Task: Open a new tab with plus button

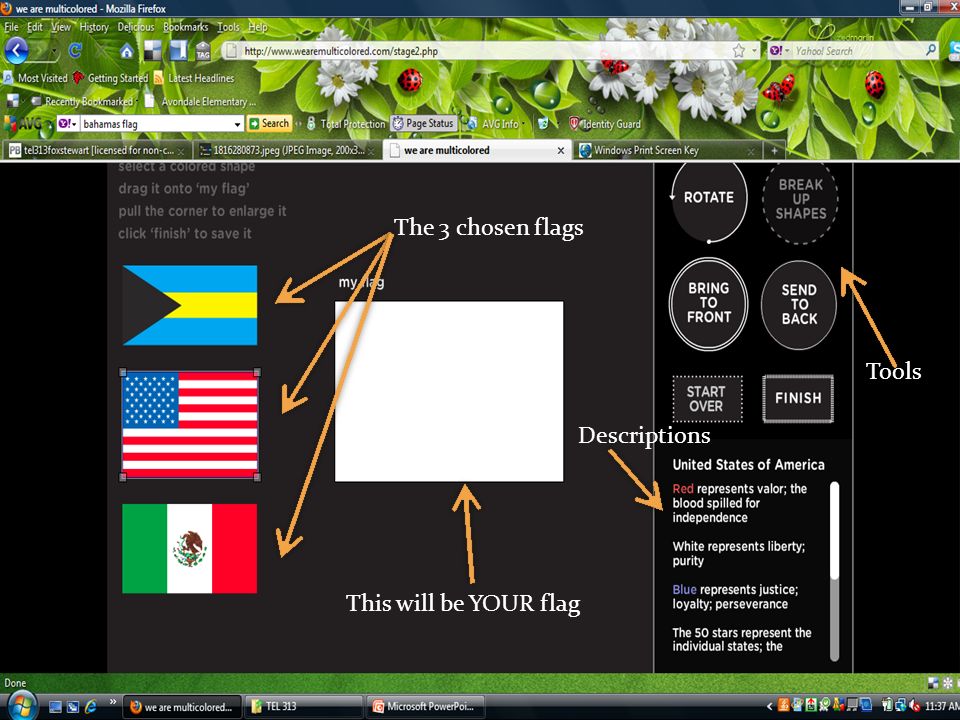Action: tap(774, 150)
